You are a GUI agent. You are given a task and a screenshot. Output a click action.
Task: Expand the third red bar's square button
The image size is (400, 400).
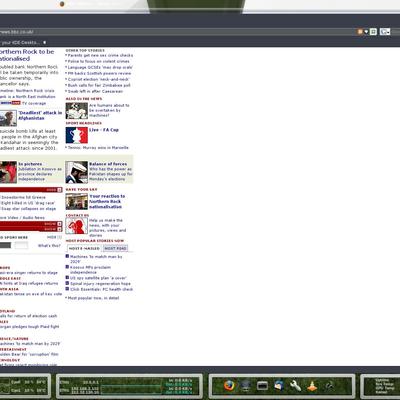[59, 229]
